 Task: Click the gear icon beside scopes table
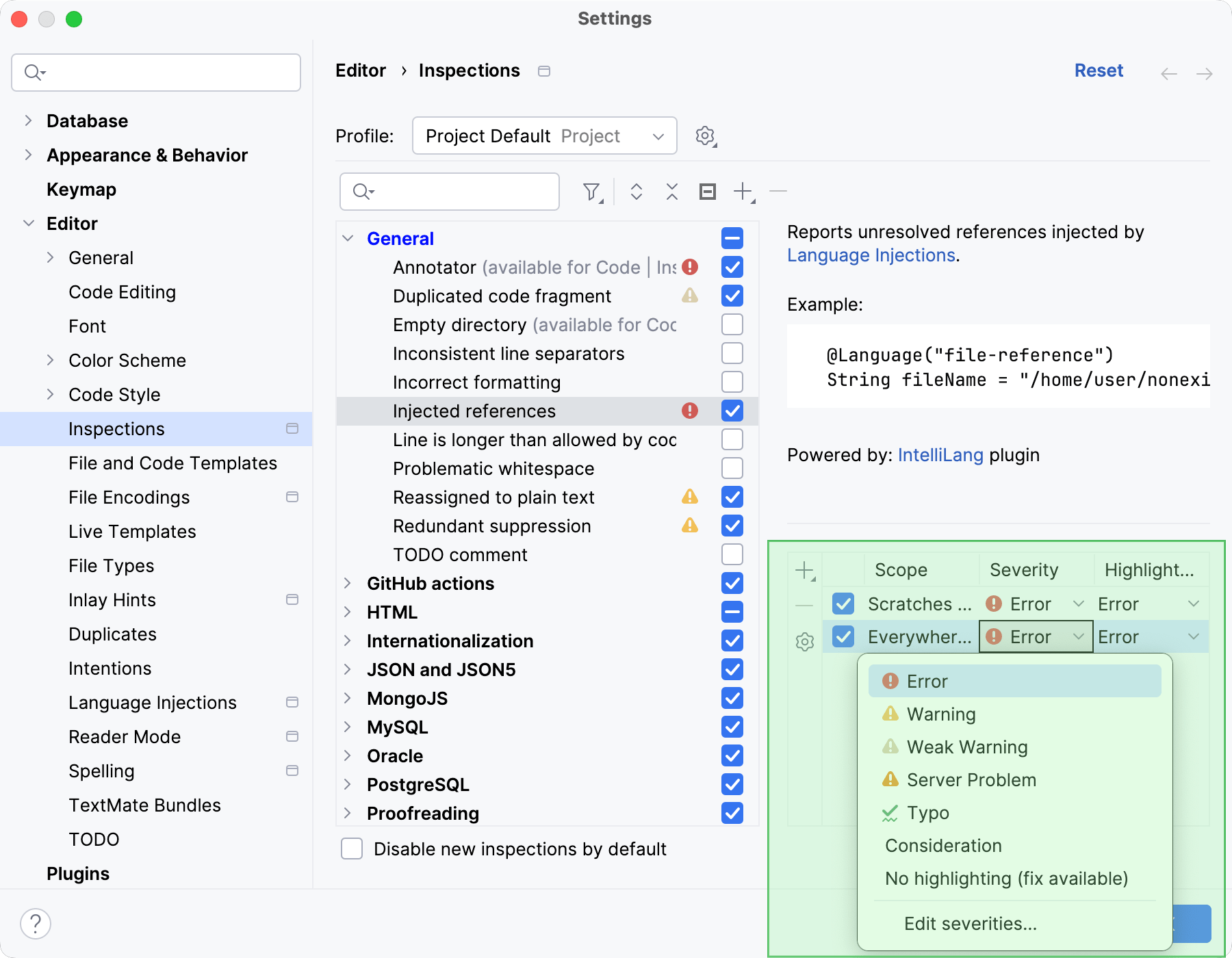[805, 642]
